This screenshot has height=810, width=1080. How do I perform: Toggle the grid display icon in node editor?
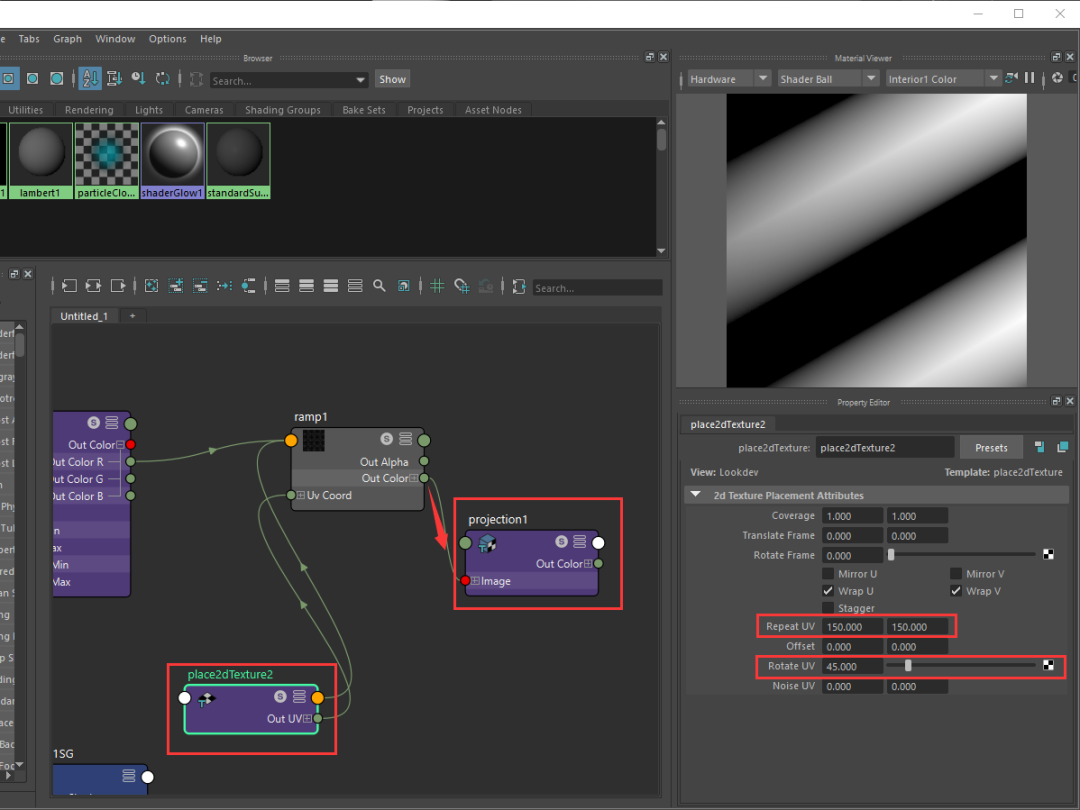[437, 285]
